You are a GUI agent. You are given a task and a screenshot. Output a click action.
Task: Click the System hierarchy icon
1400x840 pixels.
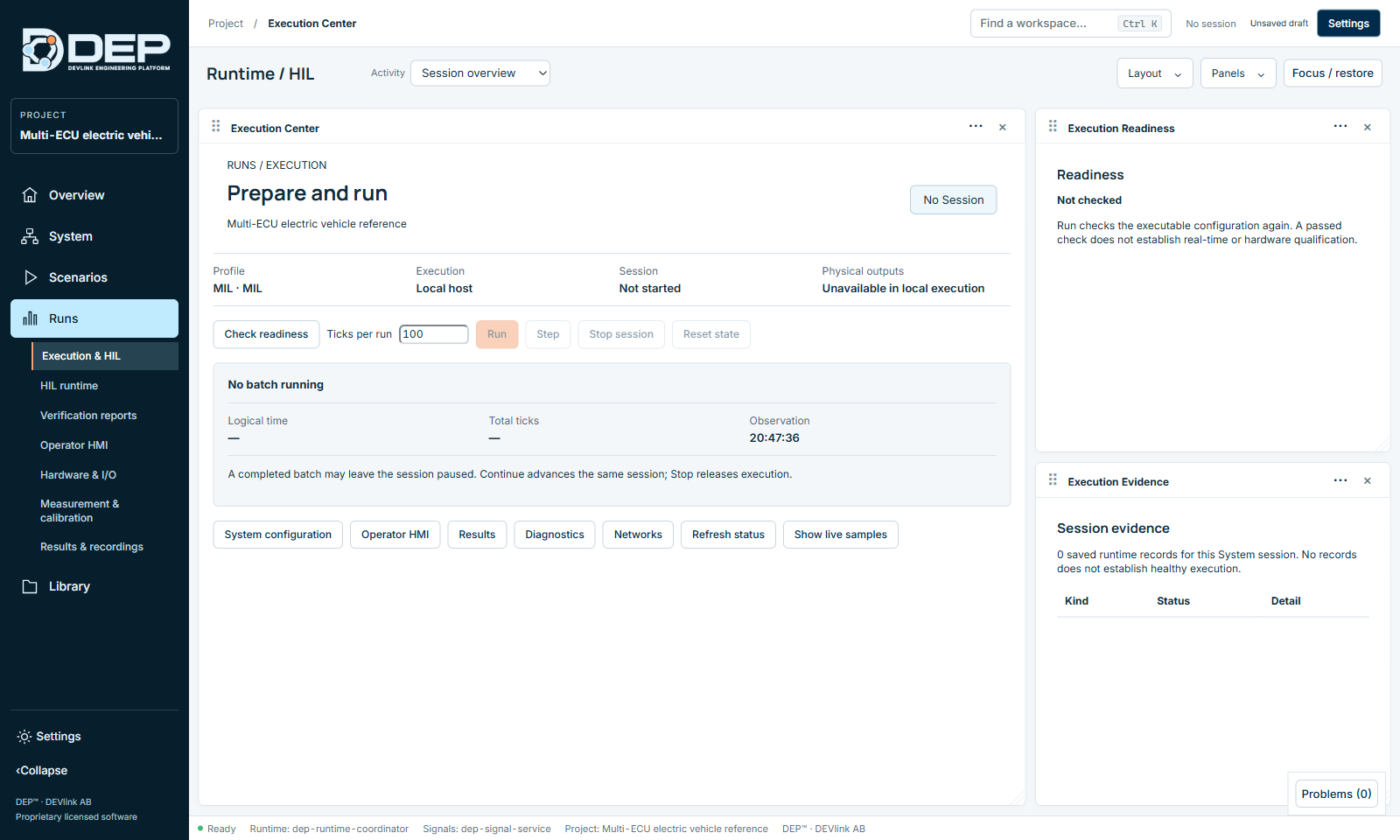pyautogui.click(x=30, y=236)
